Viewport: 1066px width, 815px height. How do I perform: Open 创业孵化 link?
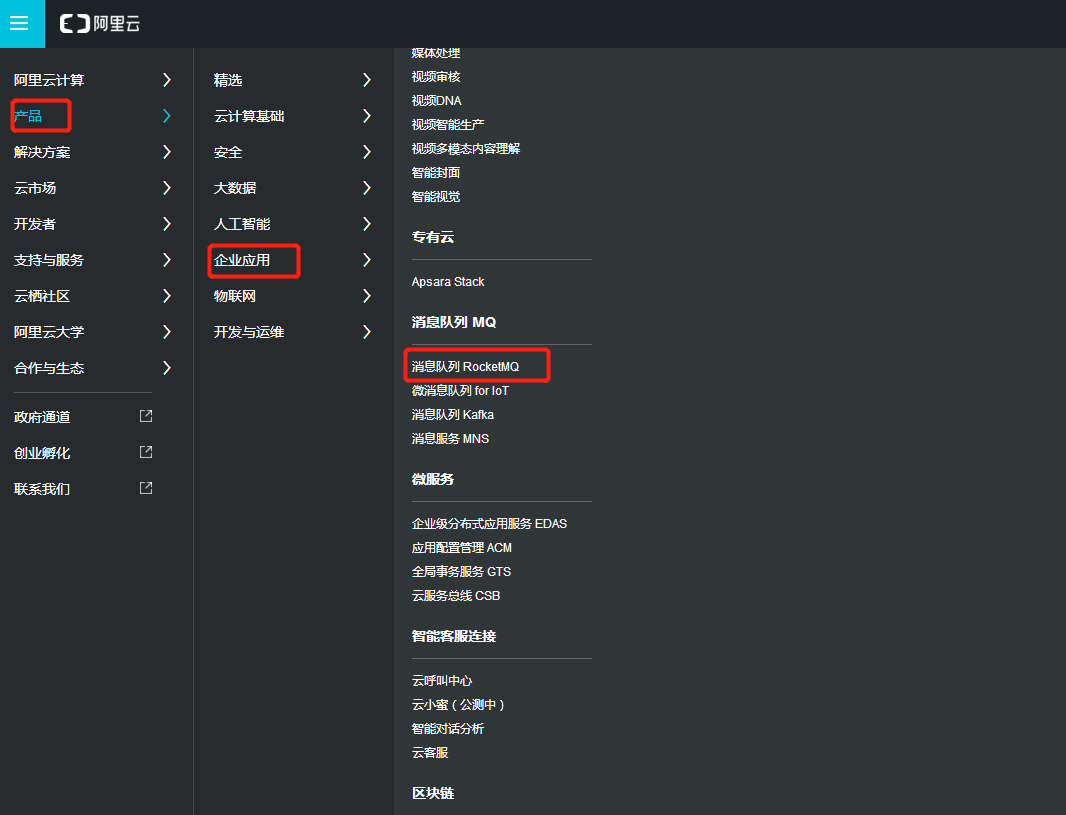[42, 453]
